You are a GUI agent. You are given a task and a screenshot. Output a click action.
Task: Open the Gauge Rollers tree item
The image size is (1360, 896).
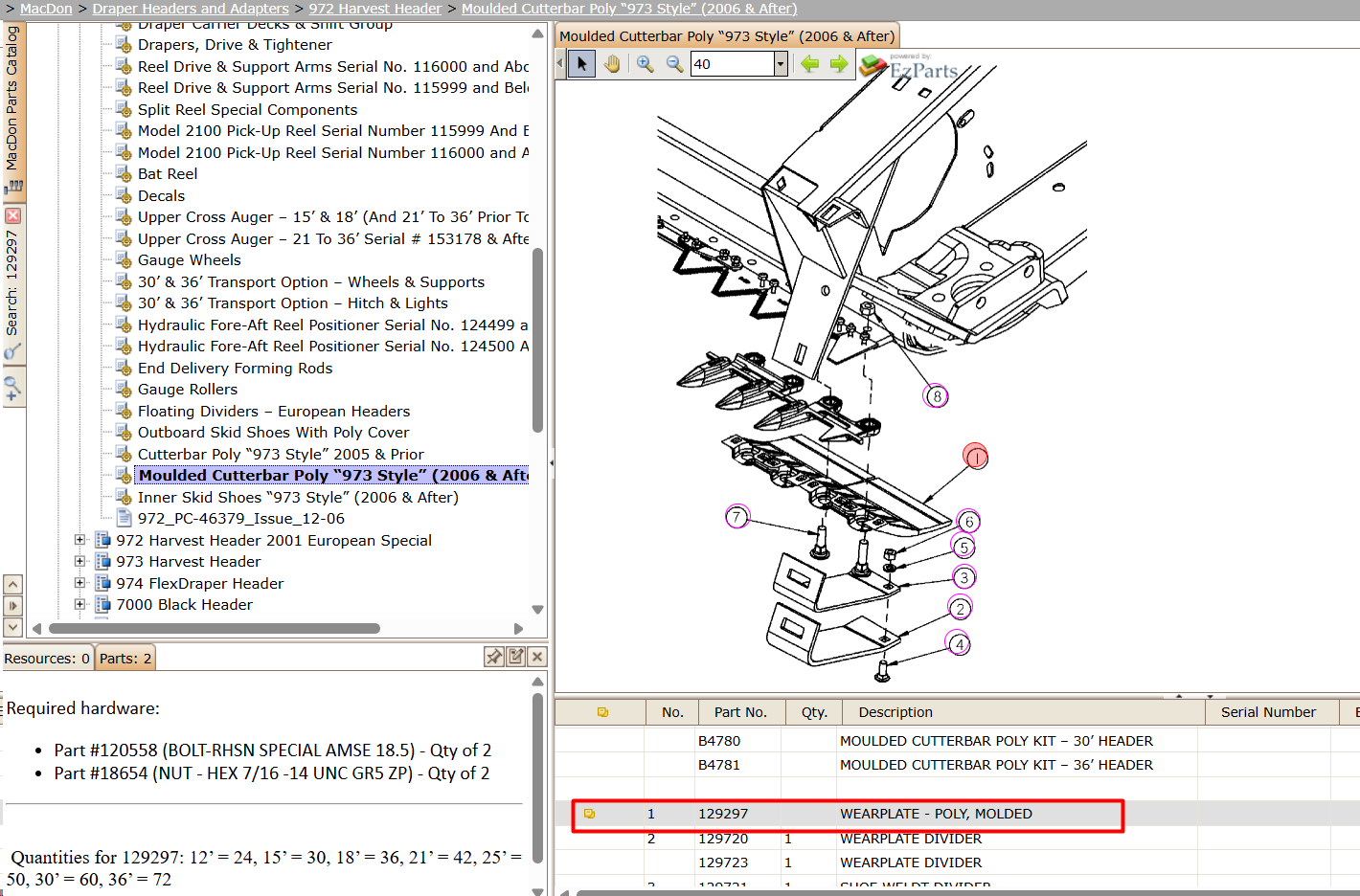pyautogui.click(x=188, y=390)
